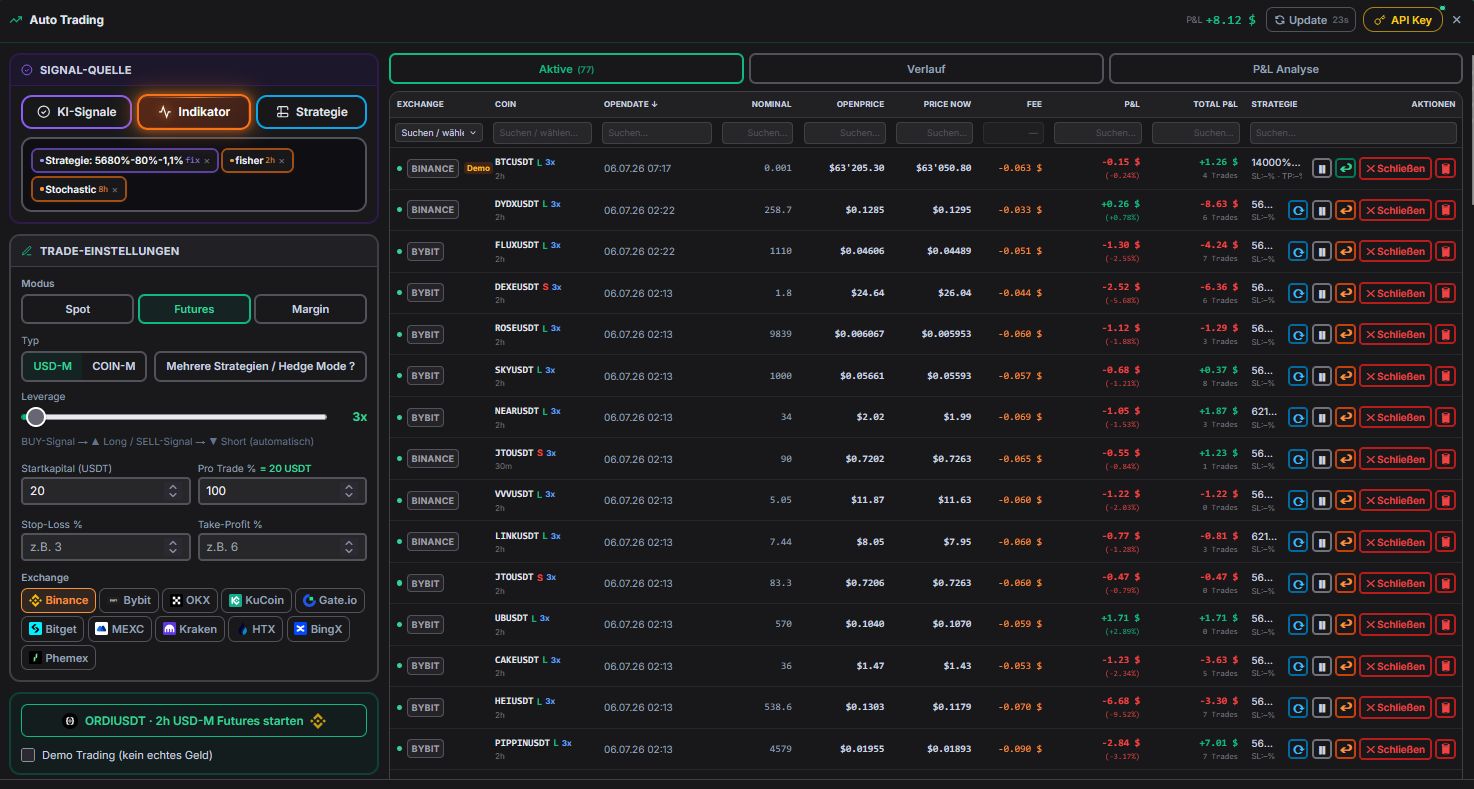Open the Aktive (77) tab
The width and height of the screenshot is (1474, 789).
pos(566,69)
